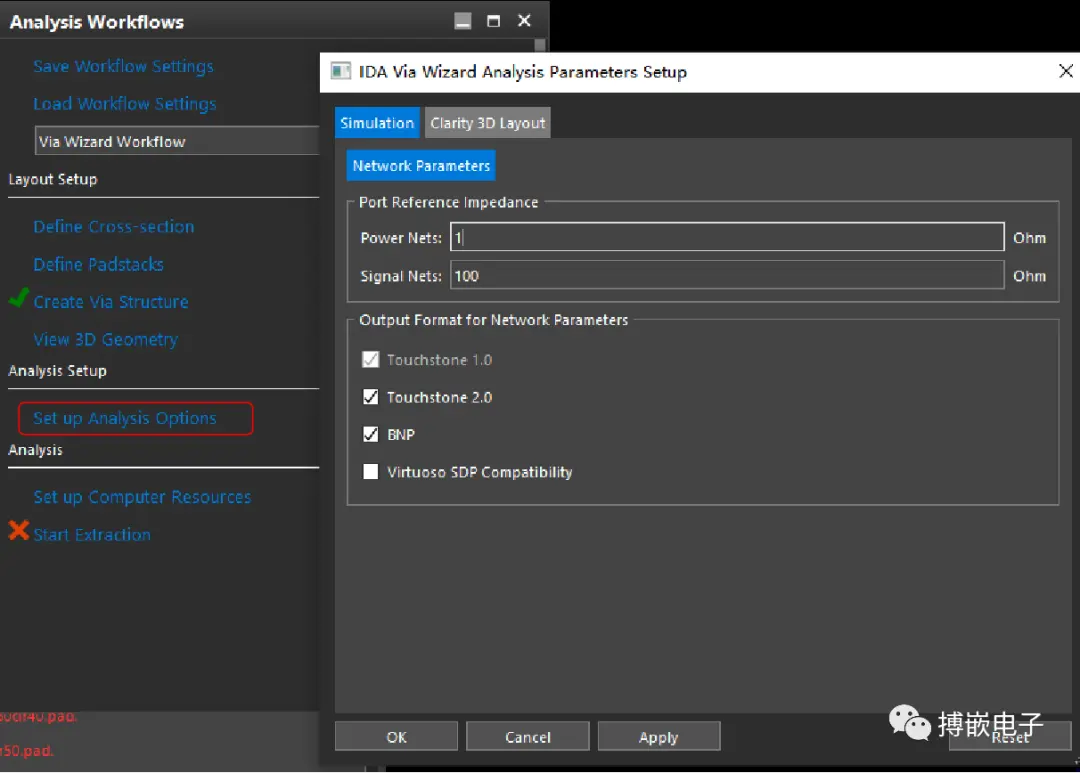
Task: Uncheck the BNP output format
Action: (x=371, y=434)
